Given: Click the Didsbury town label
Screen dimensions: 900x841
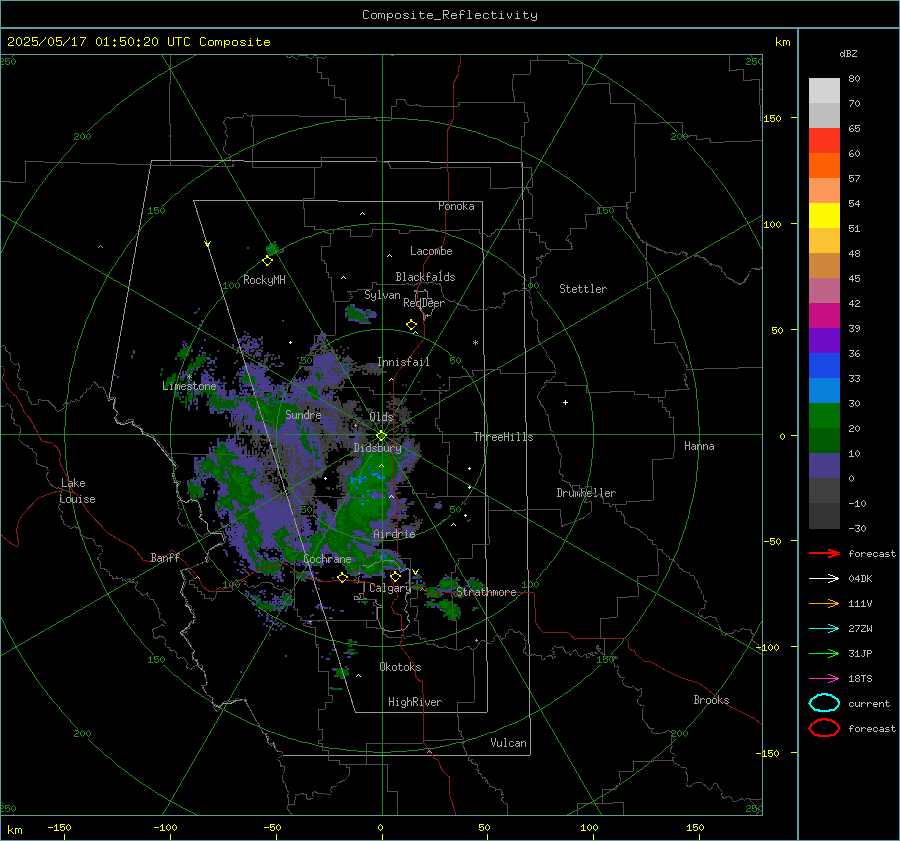Looking at the screenshot, I should coord(377,448).
